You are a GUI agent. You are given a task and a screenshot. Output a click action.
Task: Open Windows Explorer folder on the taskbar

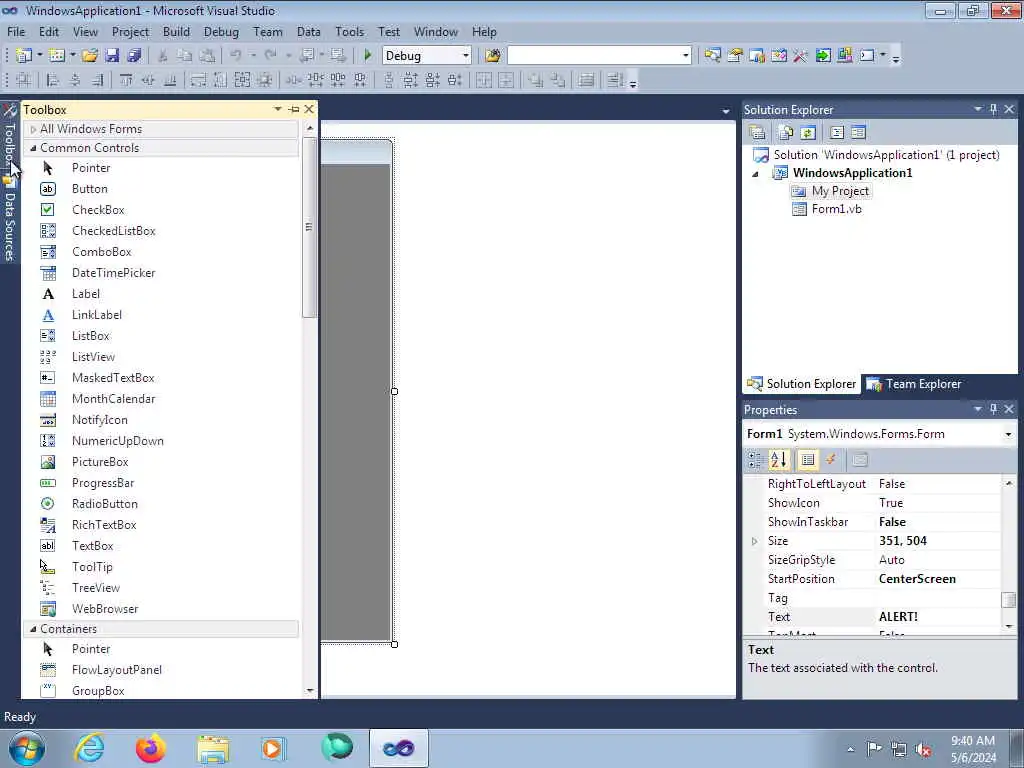(213, 748)
